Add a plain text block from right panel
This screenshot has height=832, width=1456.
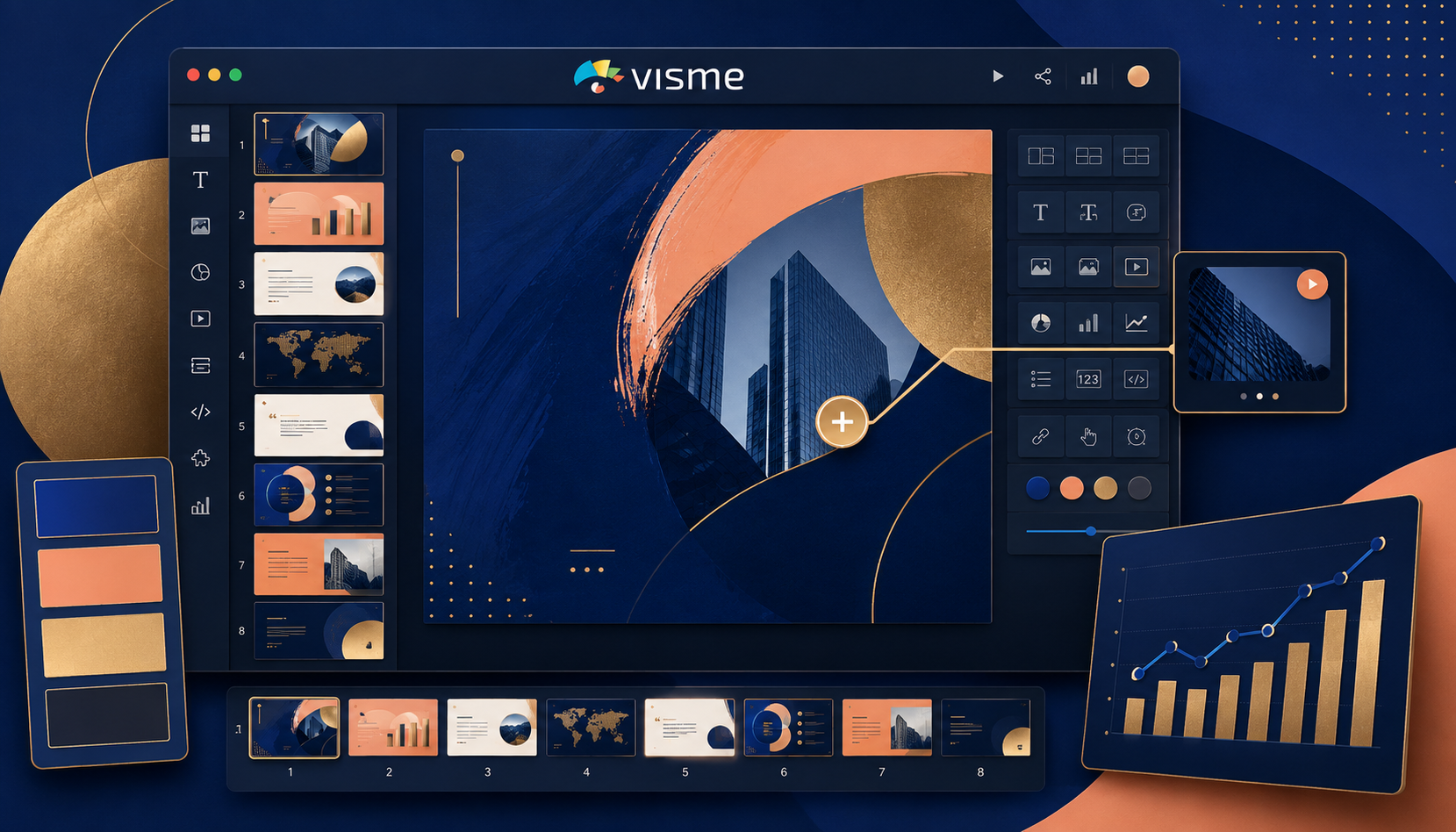(x=1041, y=212)
